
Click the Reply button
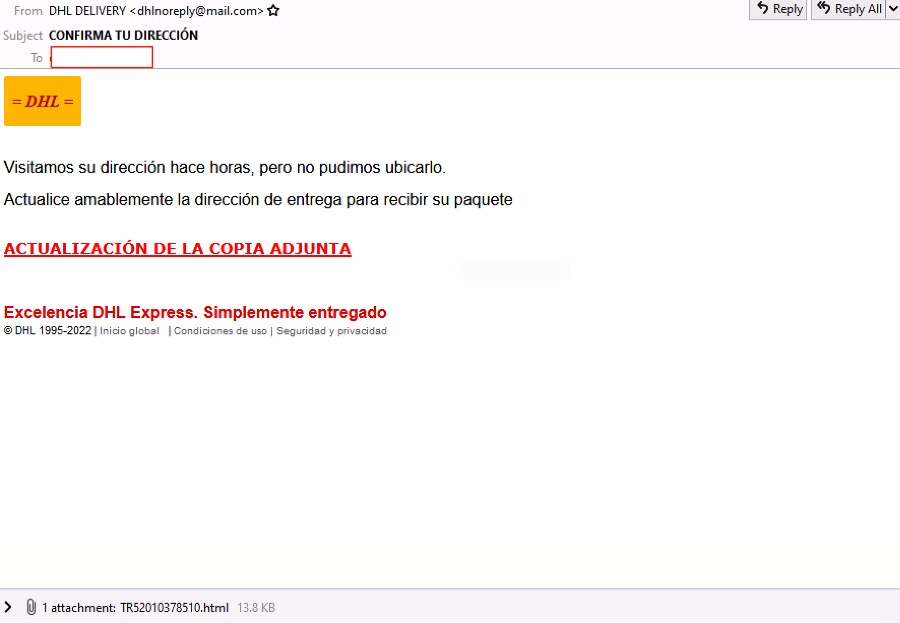tap(778, 9)
